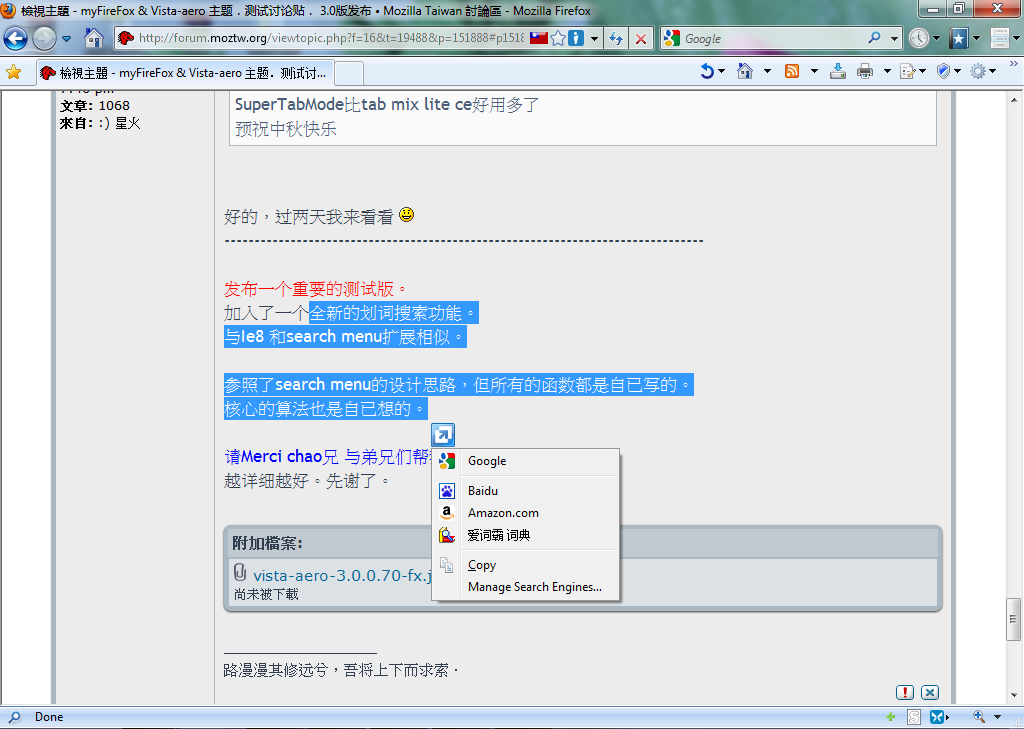Screen dimensions: 1024x729
Task: Click the scrollbar up arrow
Action: [x=1014, y=100]
